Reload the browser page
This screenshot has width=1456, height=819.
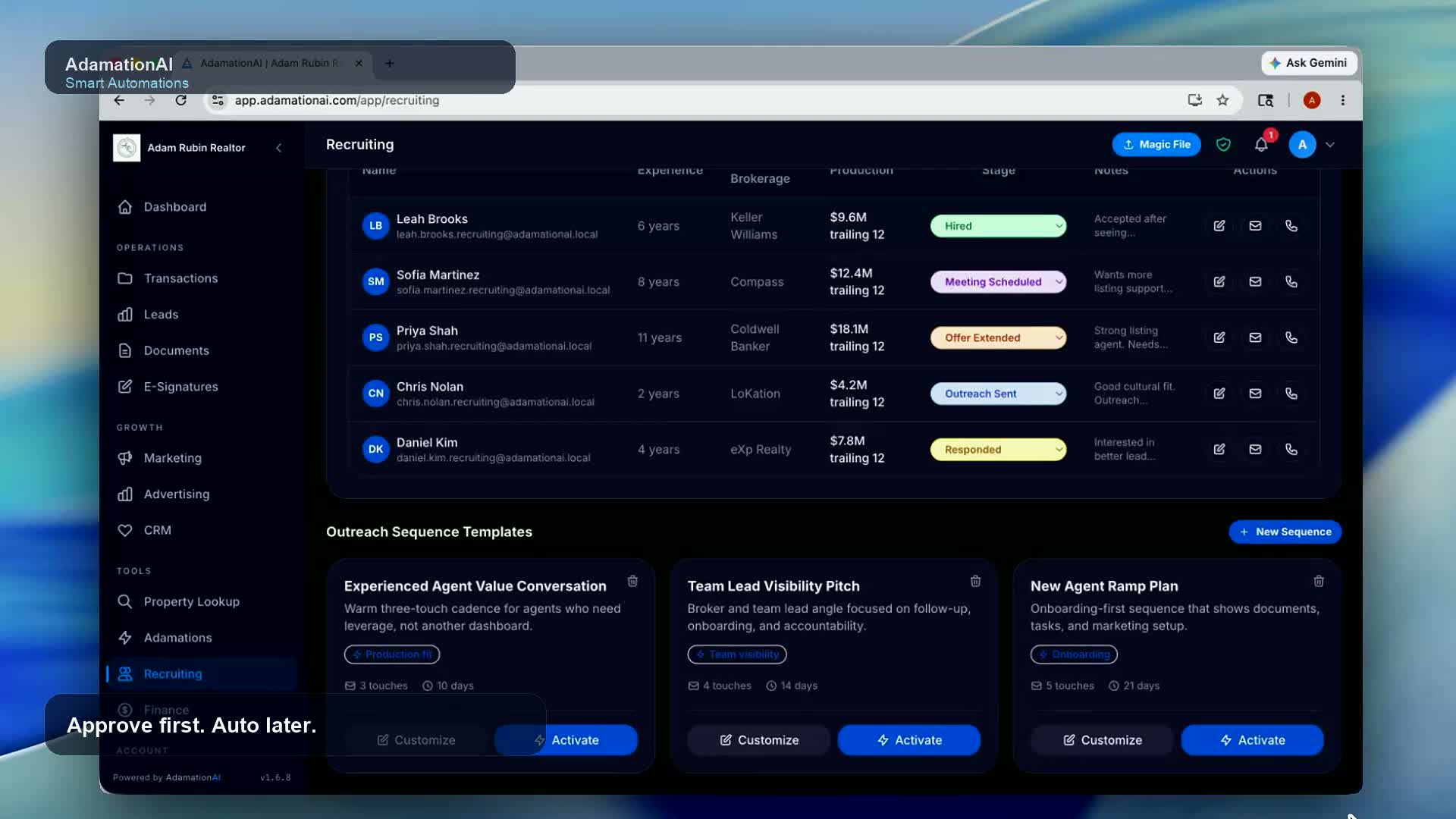click(180, 100)
